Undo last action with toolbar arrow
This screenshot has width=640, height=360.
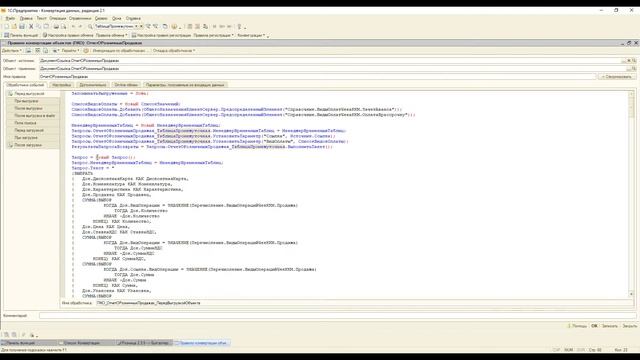tap(73, 27)
